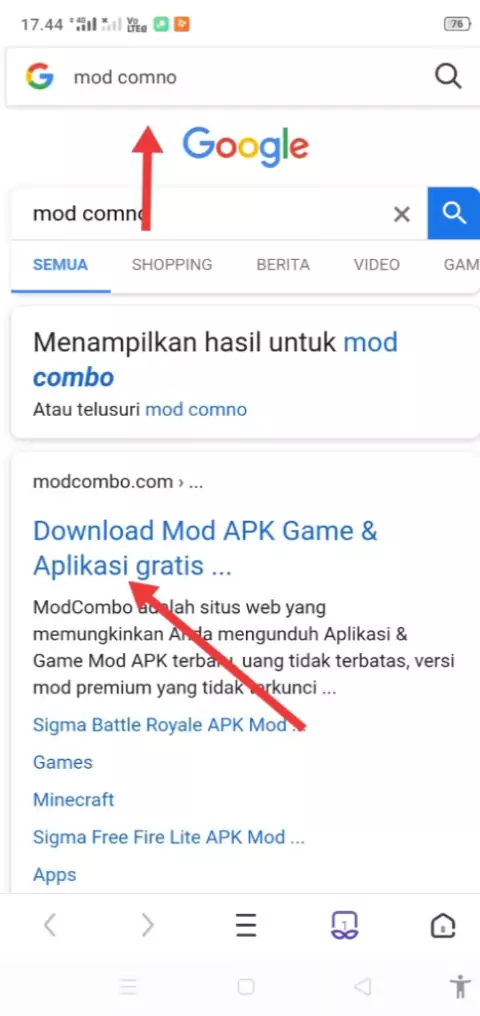Screen dimensions: 480x1016
Task: Open the accessibility shortcut icon
Action: [461, 986]
